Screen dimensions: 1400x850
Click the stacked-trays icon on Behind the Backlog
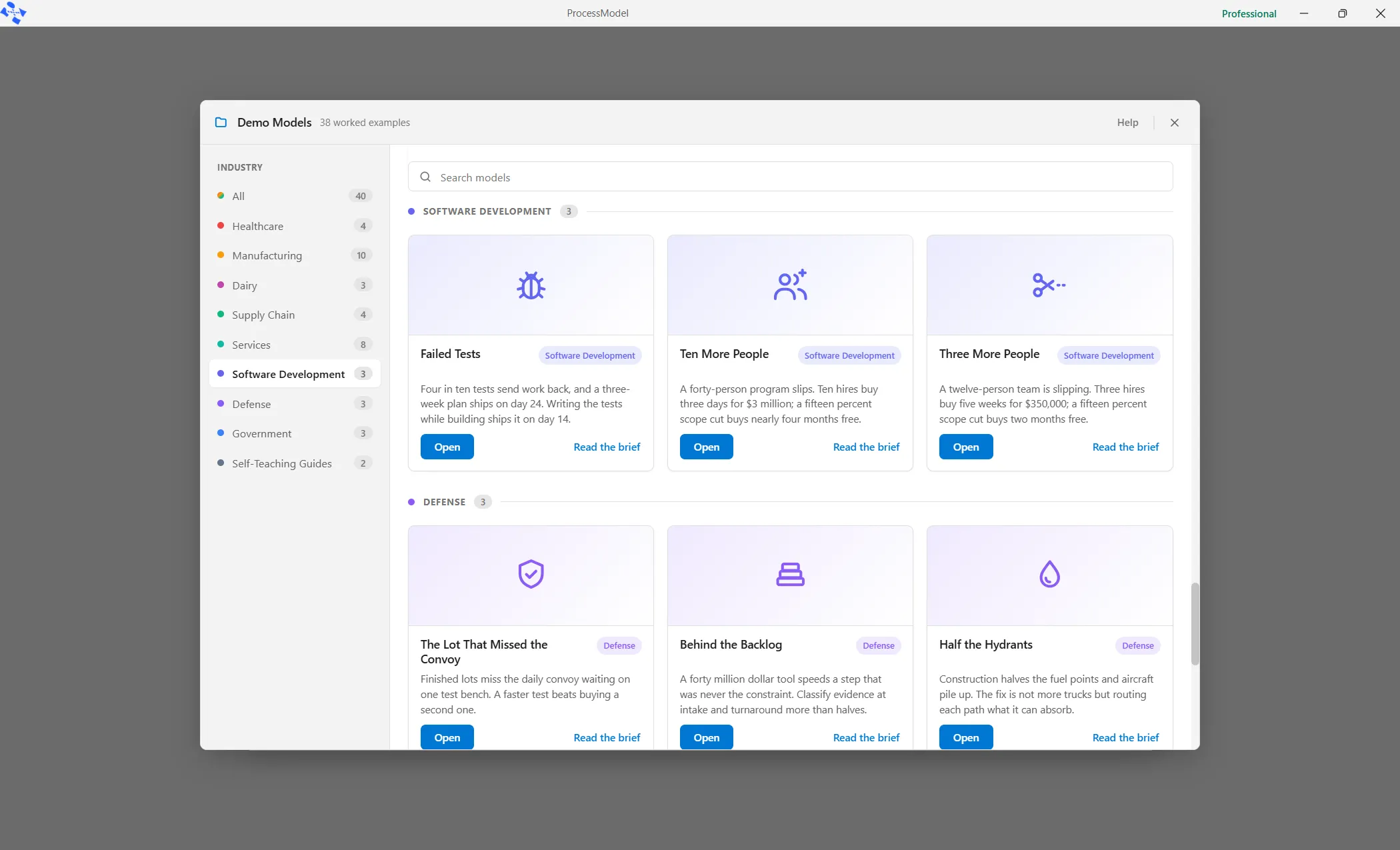point(790,574)
